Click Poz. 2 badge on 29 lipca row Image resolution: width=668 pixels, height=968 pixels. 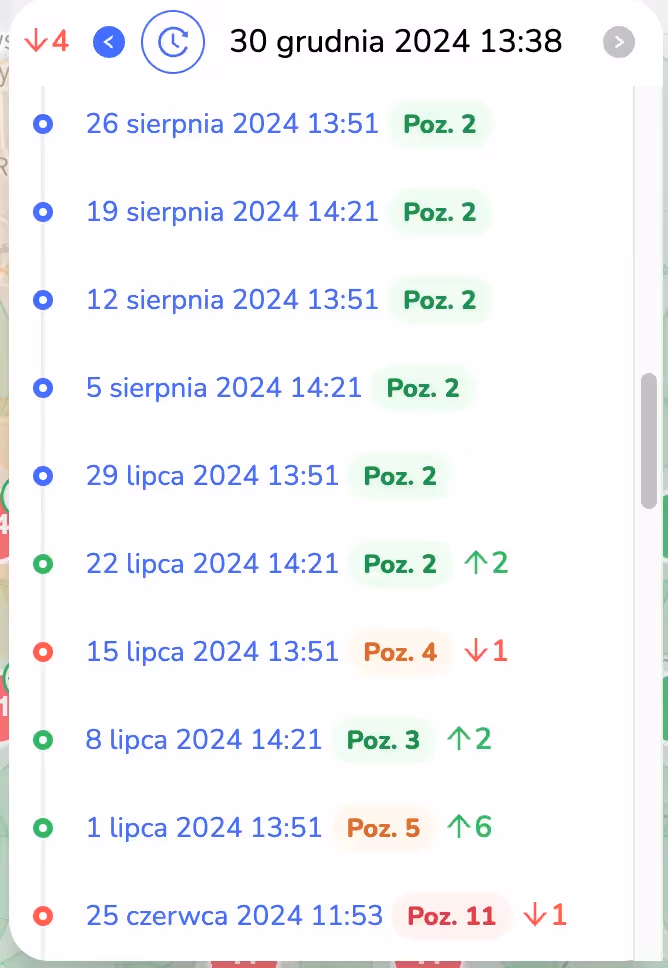tap(400, 476)
